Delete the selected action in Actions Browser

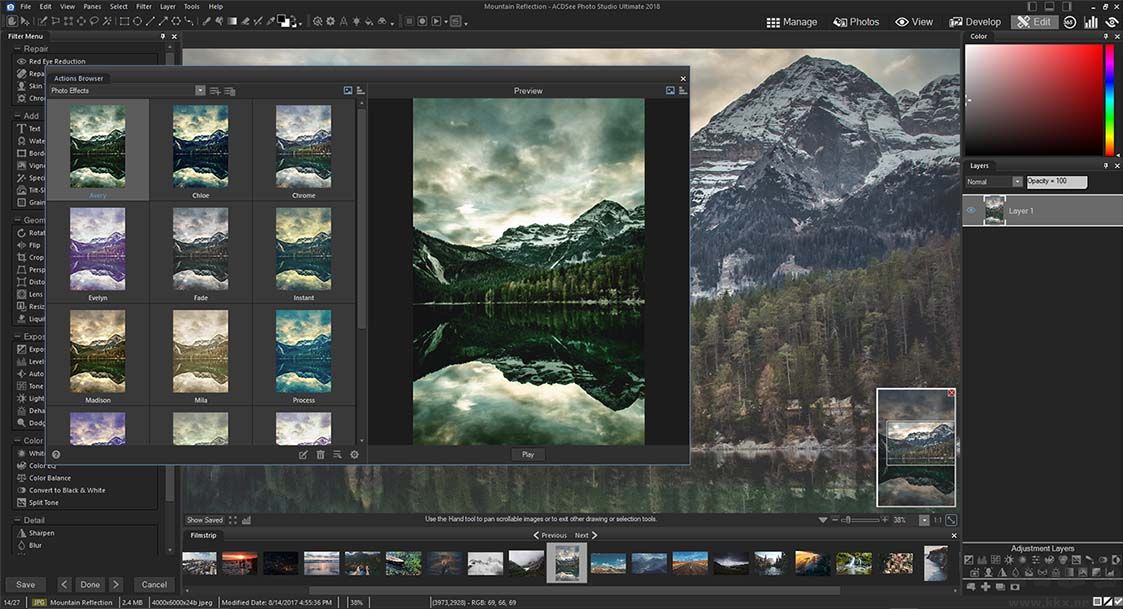(320, 454)
